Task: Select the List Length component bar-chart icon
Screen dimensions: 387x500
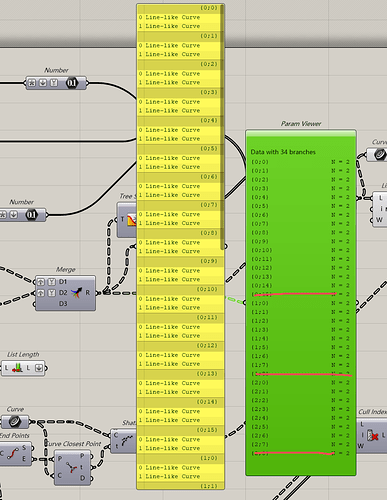Action: tap(17, 368)
